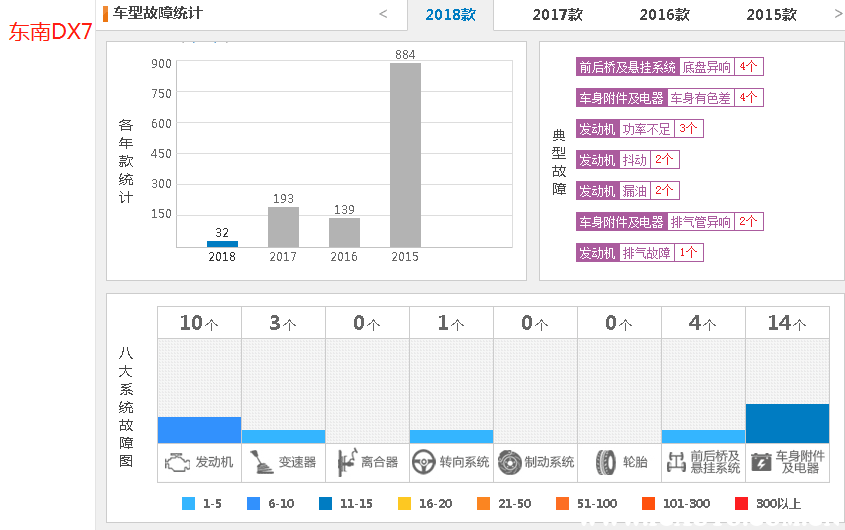
Task: Click the left arrow before year tabs
Action: (x=383, y=14)
